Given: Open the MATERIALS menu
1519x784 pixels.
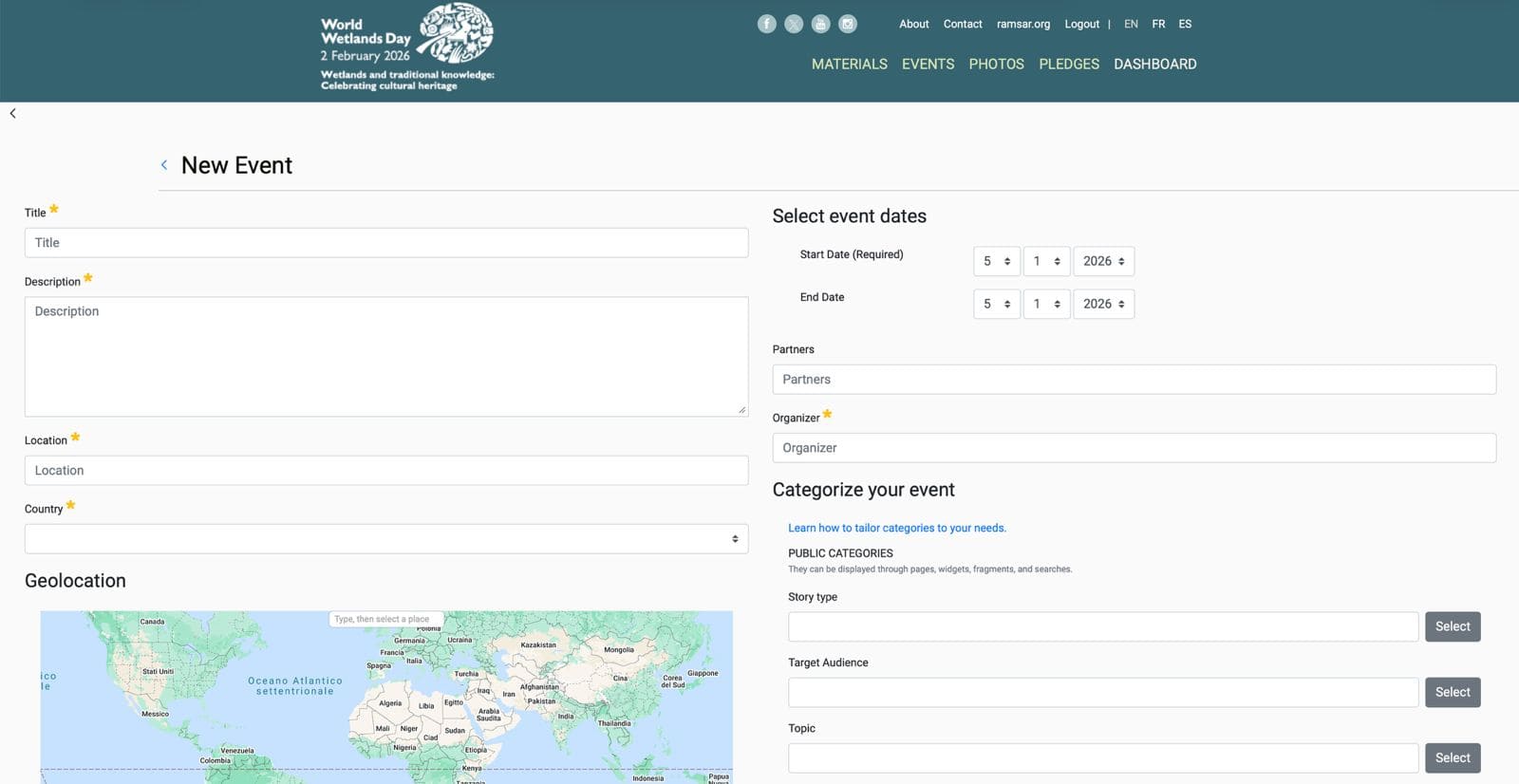Looking at the screenshot, I should click(x=850, y=64).
